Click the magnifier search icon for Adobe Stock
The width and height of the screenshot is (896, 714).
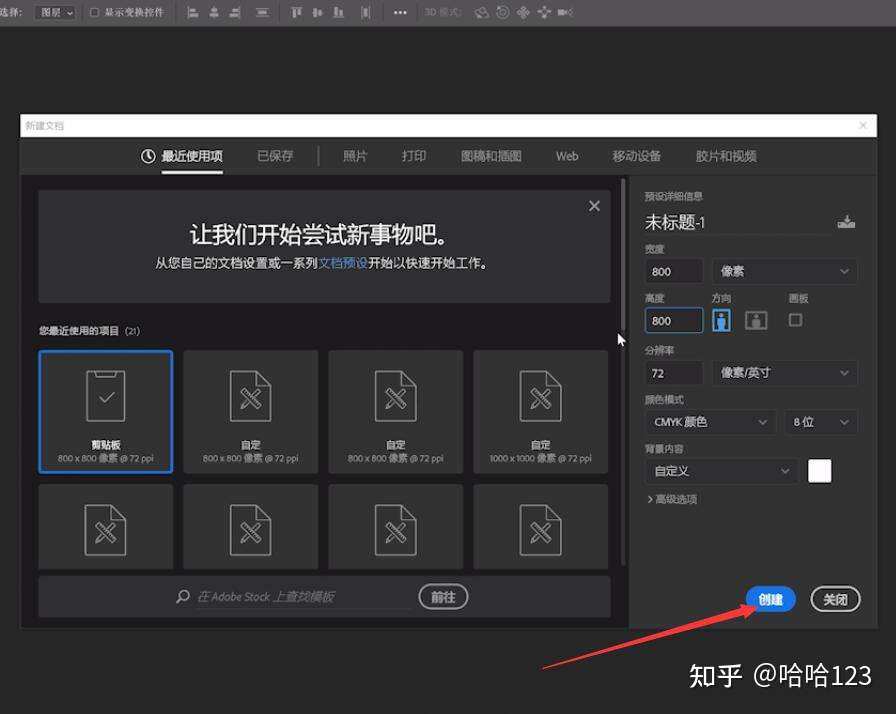(183, 597)
